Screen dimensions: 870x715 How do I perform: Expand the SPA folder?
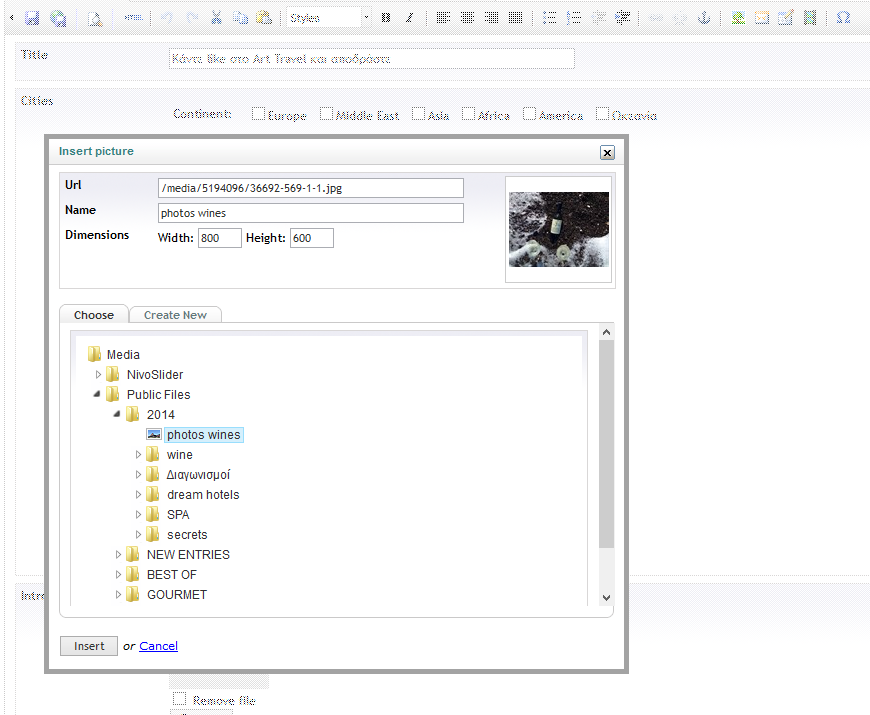(138, 515)
